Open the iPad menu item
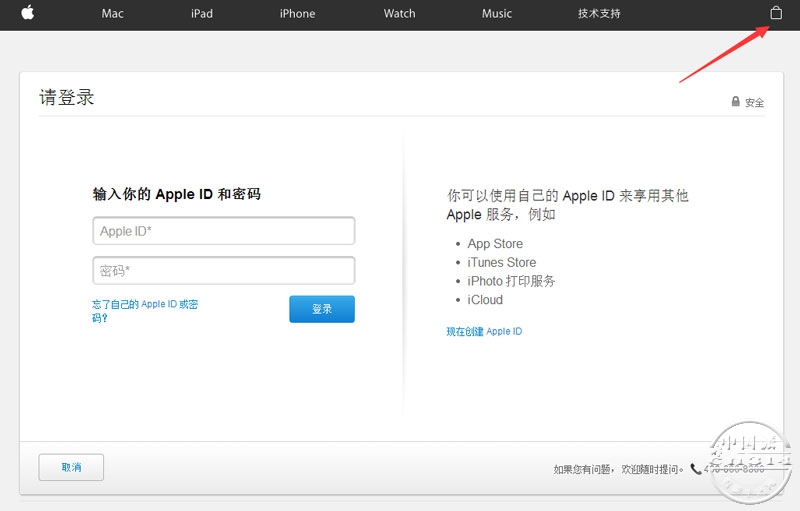 click(202, 14)
